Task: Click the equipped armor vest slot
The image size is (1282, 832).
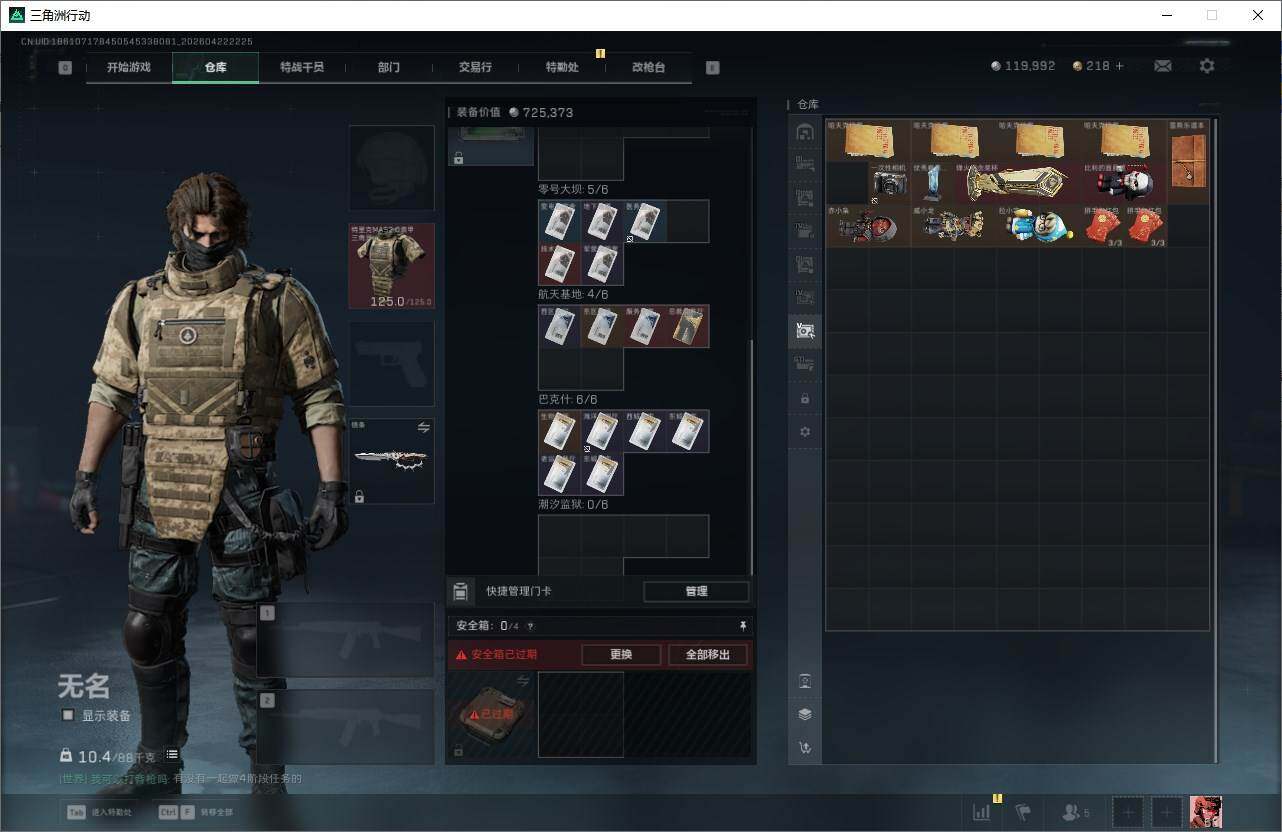Action: [391, 266]
